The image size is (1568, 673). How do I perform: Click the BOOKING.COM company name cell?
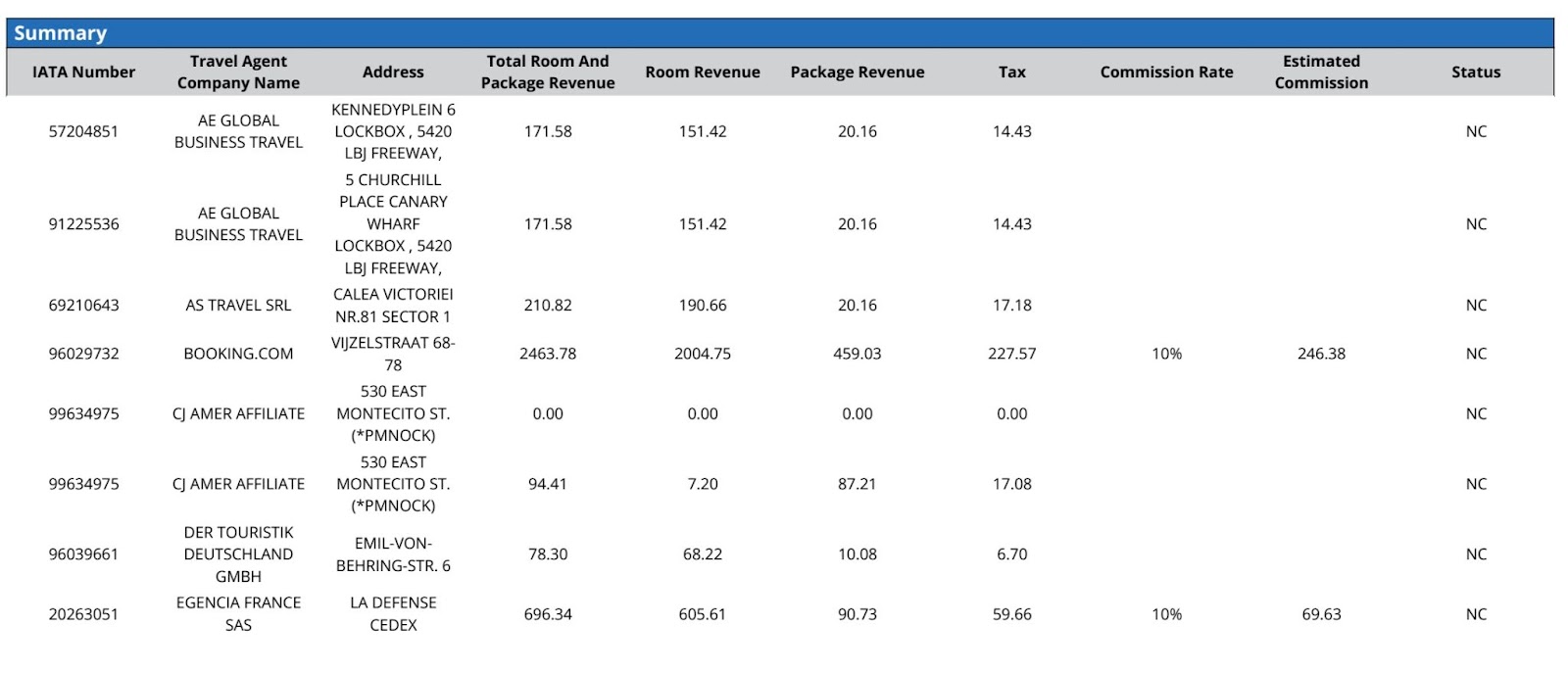[x=238, y=354]
